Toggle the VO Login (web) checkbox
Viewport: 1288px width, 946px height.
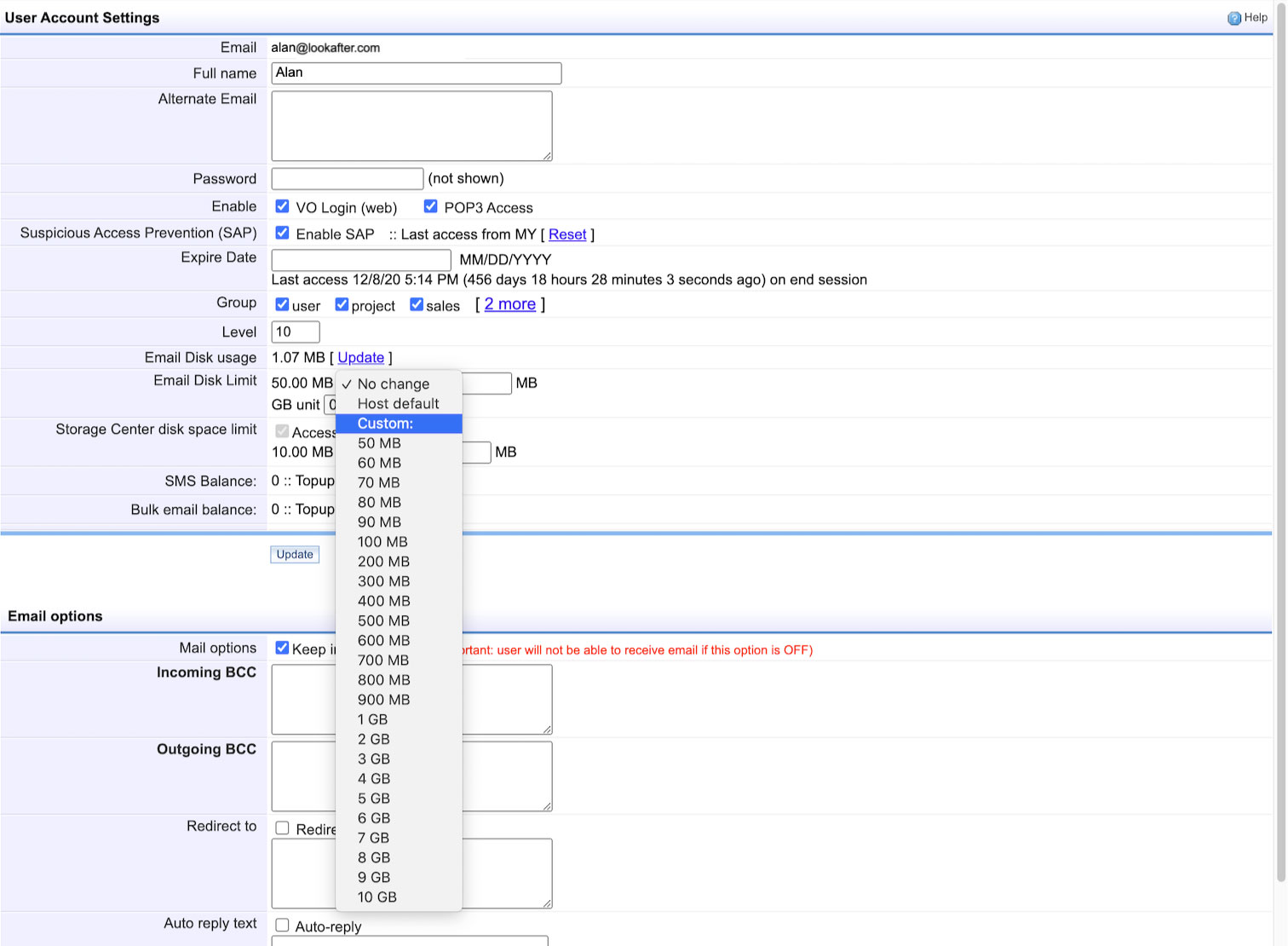click(282, 206)
